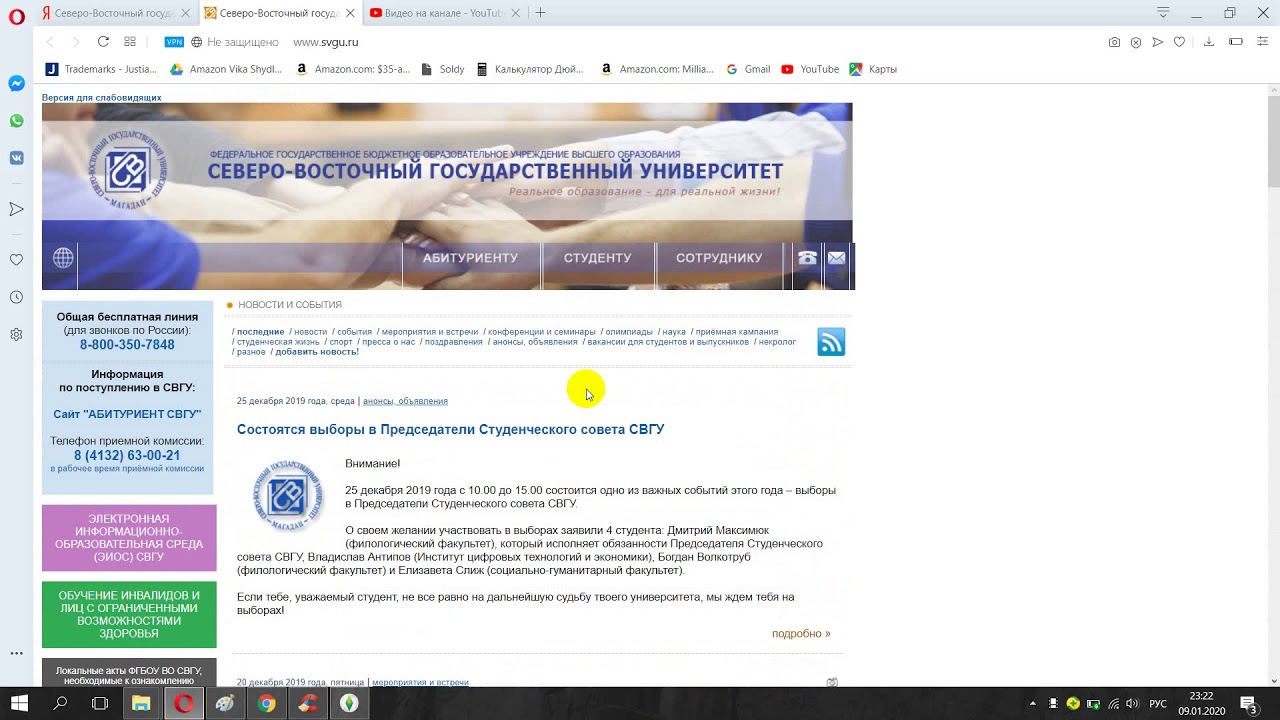Open File Explorer from the taskbar
Image resolution: width=1280 pixels, height=720 pixels.
(x=141, y=703)
